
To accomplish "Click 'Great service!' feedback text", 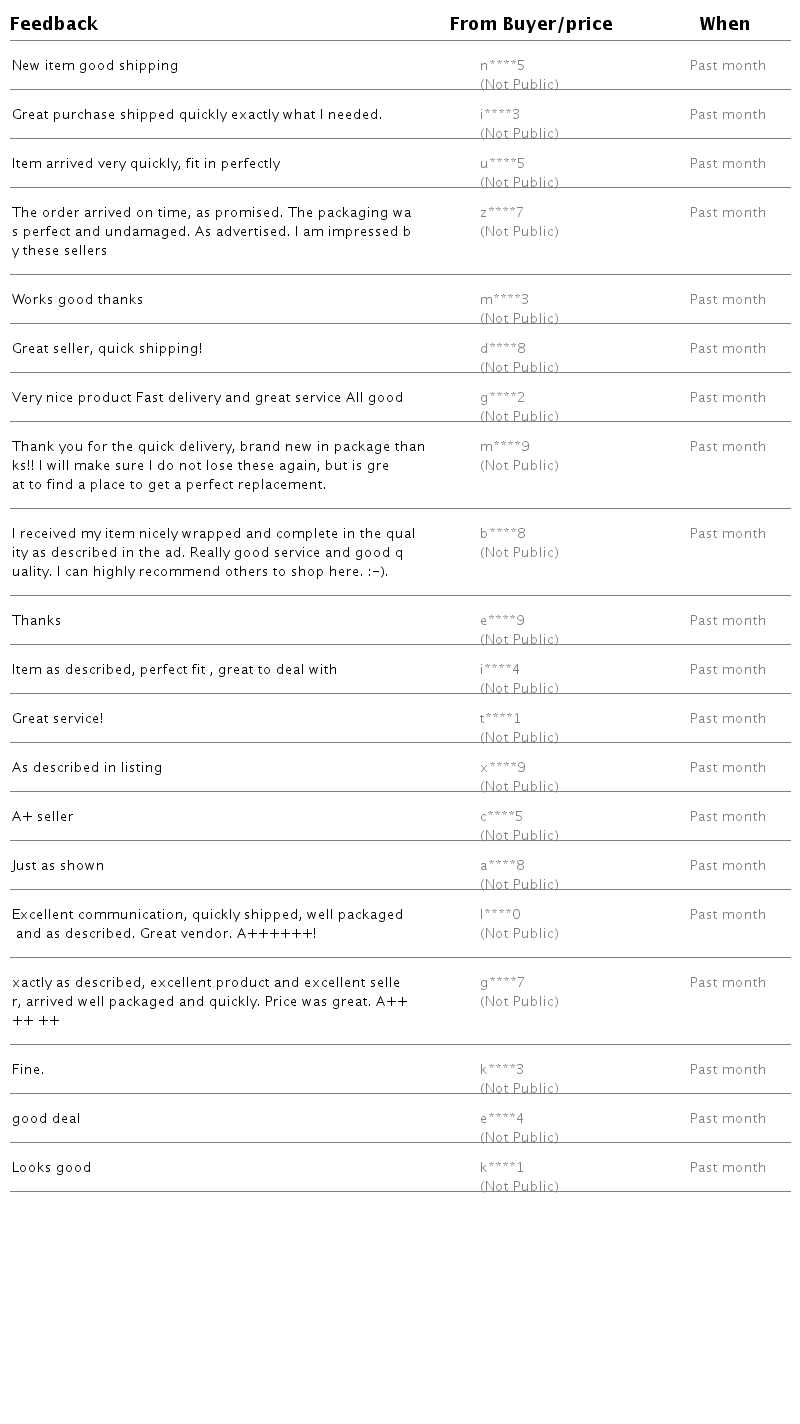I will pyautogui.click(x=58, y=719).
